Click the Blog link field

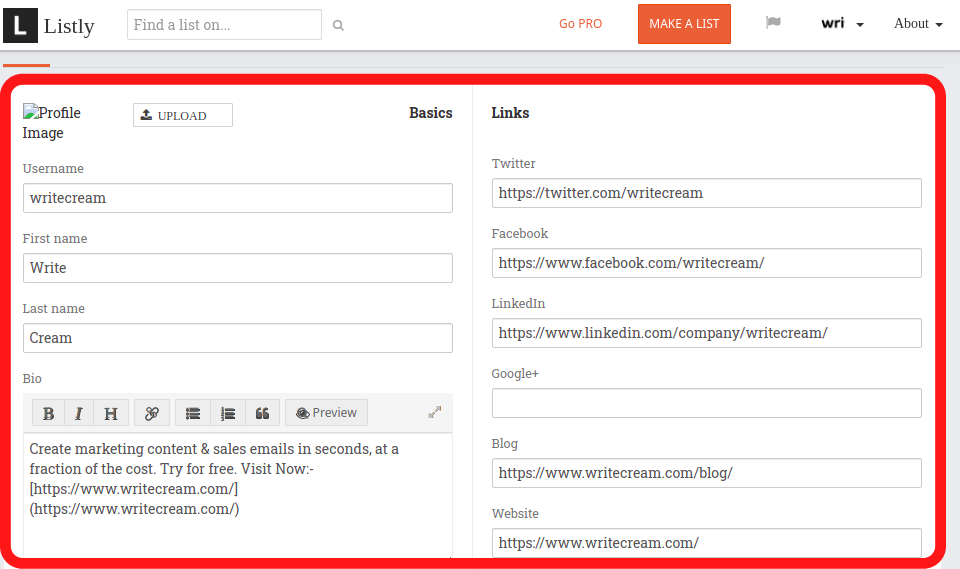[x=707, y=473]
